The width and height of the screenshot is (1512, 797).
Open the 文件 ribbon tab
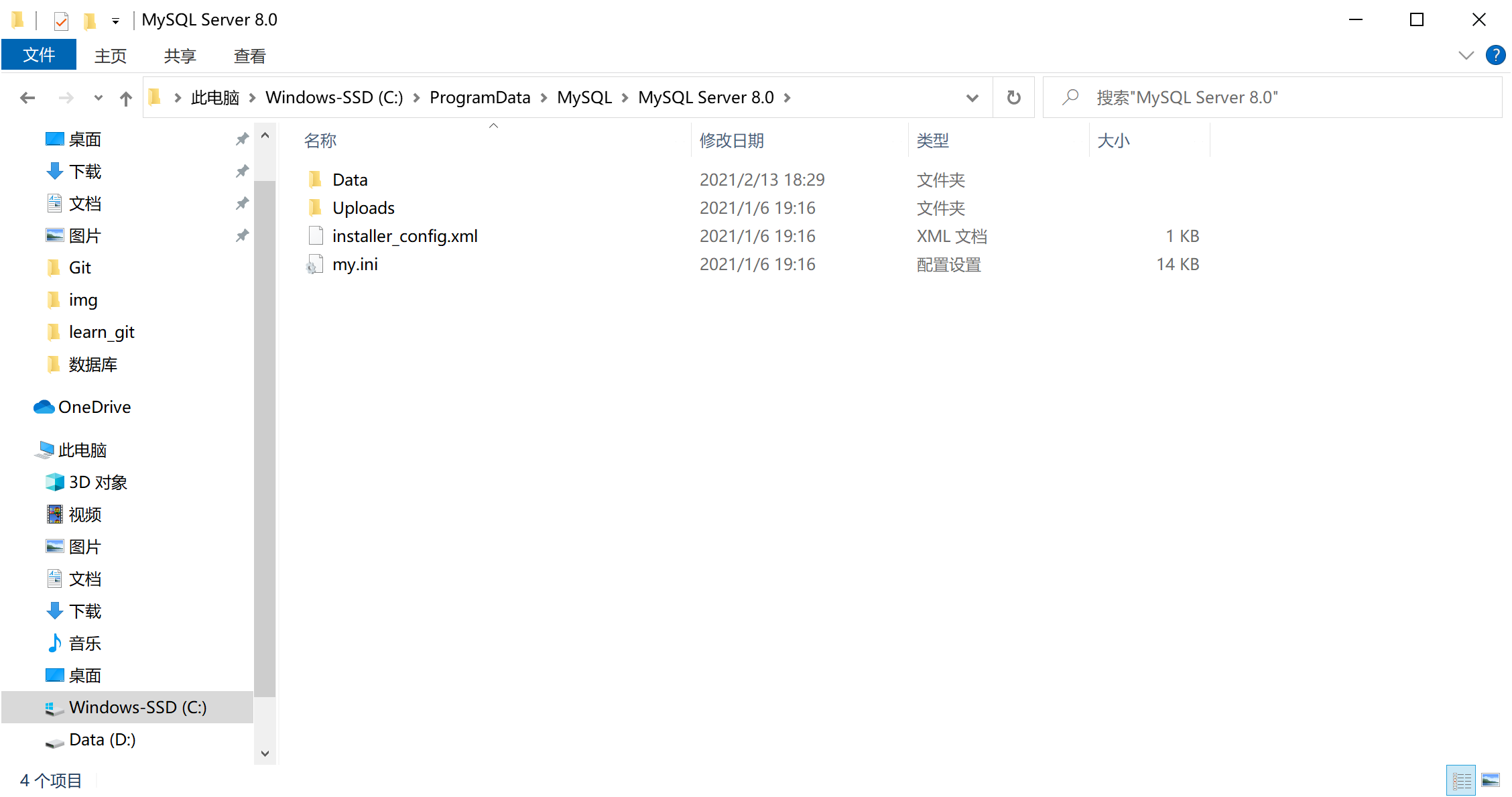tap(39, 55)
